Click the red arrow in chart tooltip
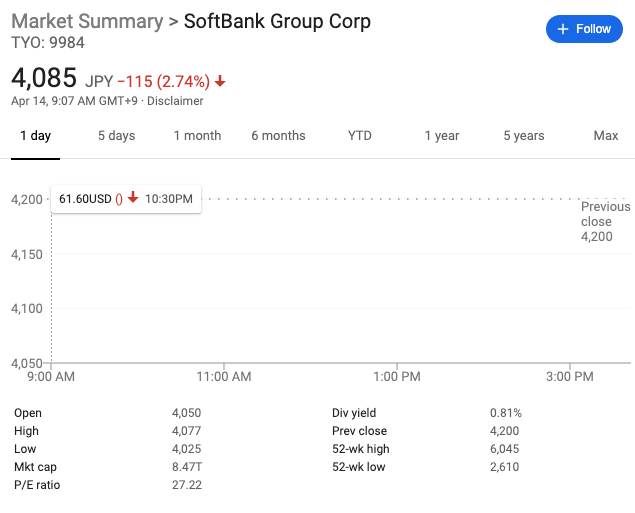Image resolution: width=635 pixels, height=513 pixels. (133, 198)
